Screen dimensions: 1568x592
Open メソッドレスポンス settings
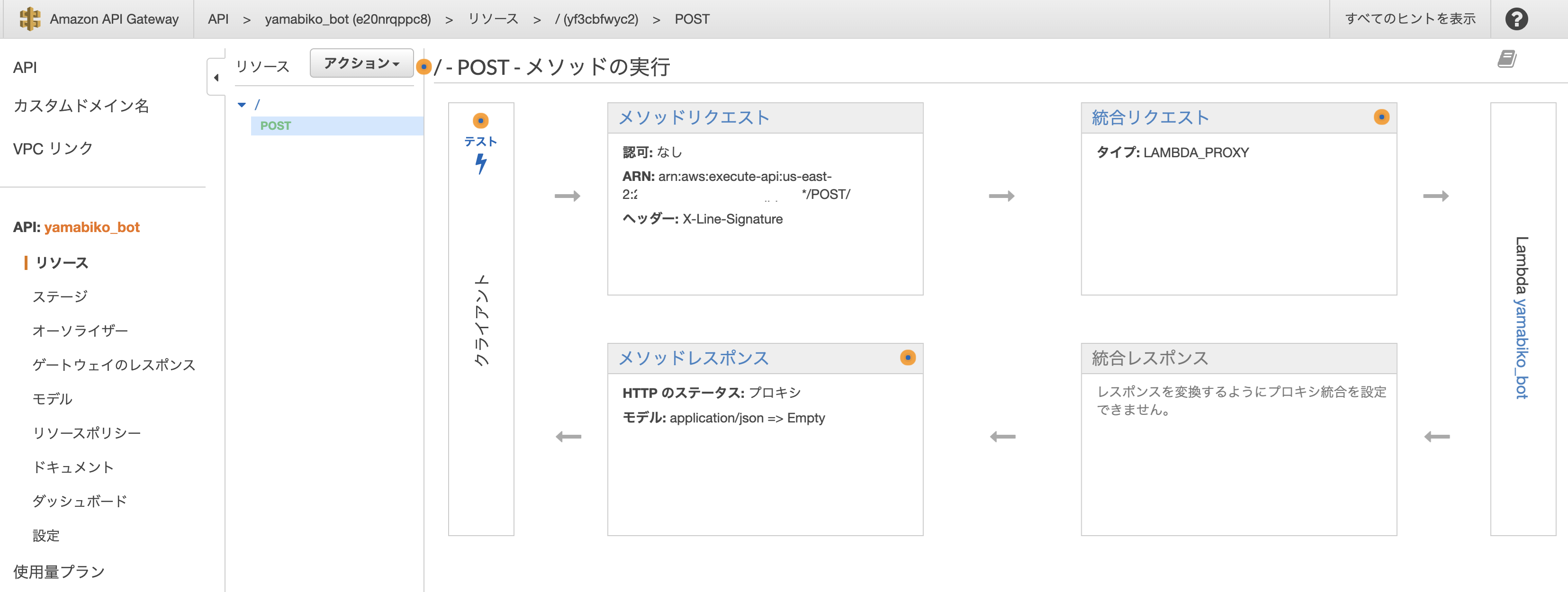coord(694,358)
